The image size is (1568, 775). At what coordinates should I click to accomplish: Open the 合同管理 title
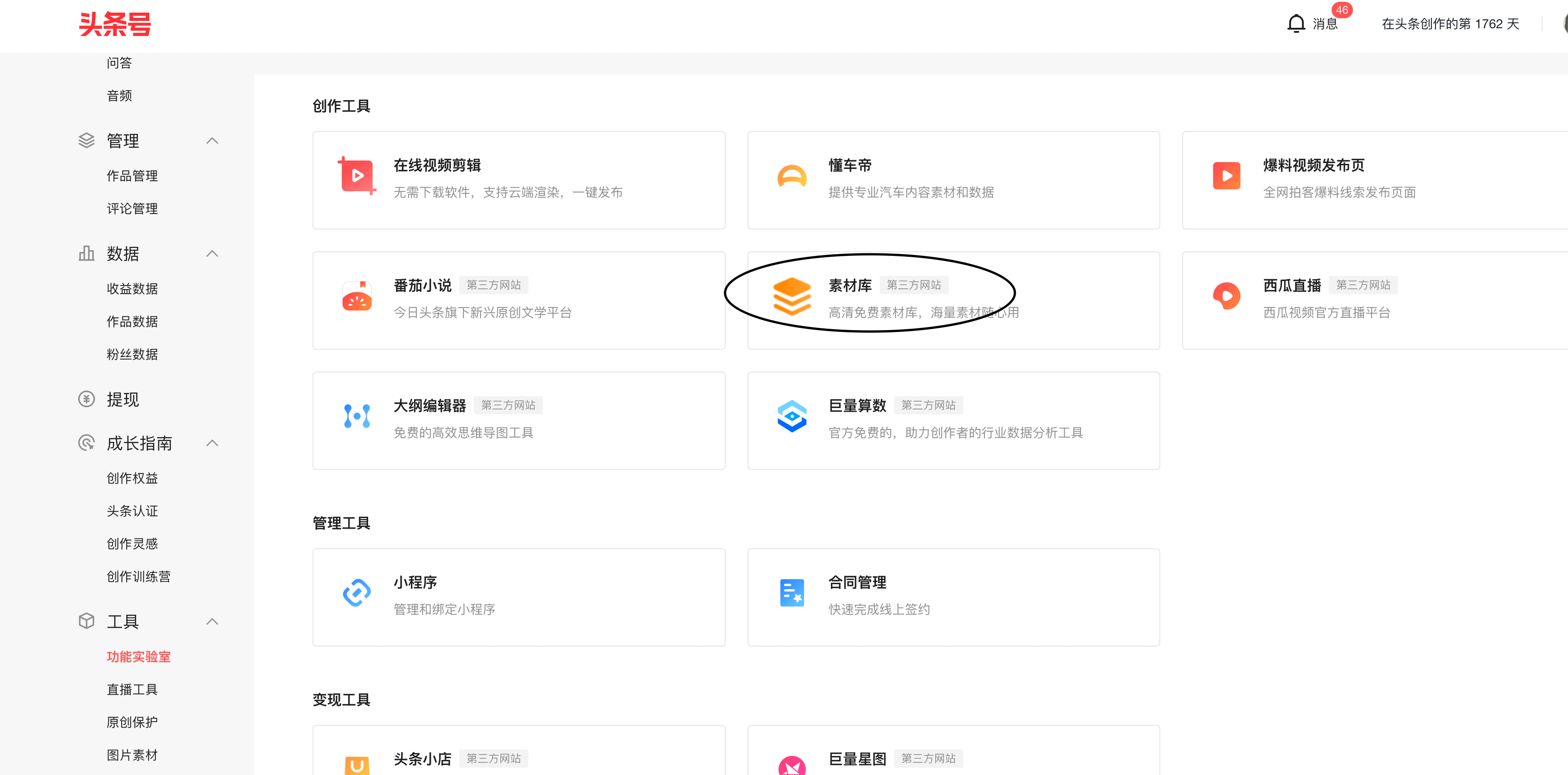857,582
